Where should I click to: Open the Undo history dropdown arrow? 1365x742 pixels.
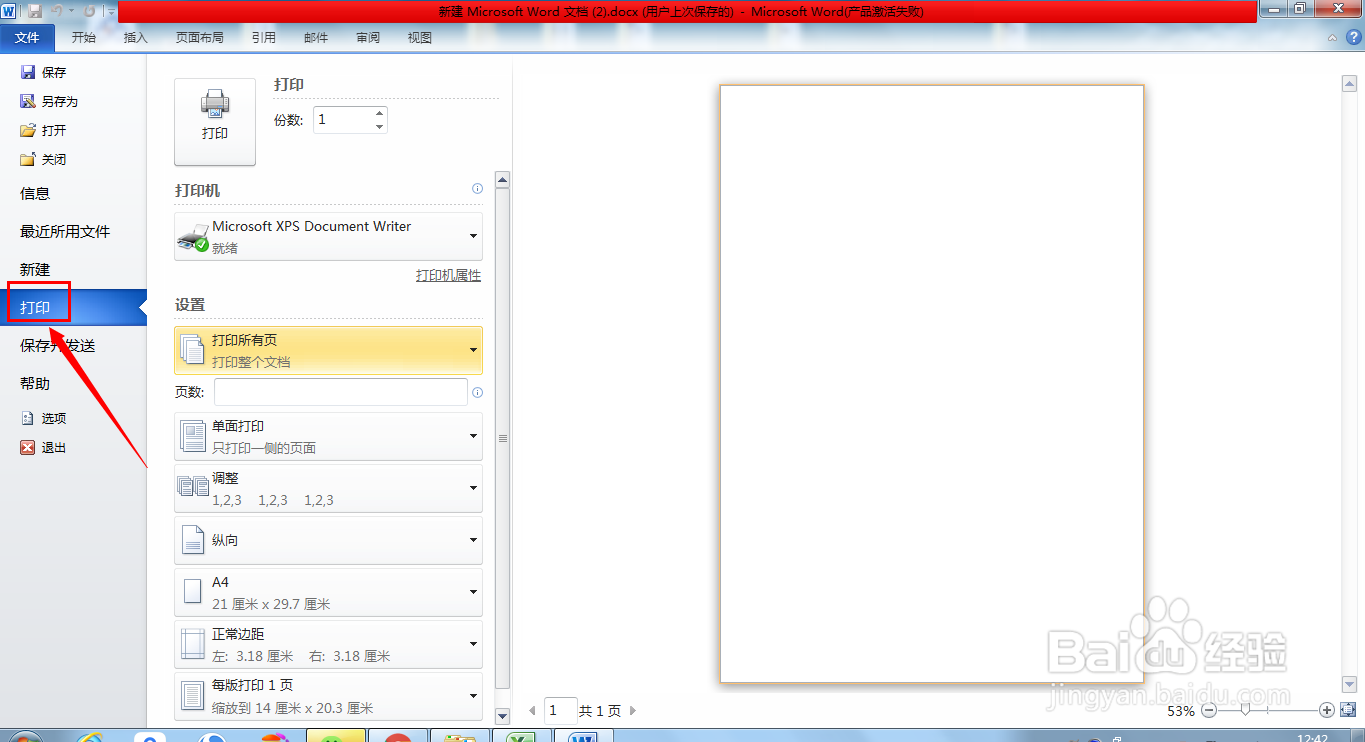coord(71,11)
